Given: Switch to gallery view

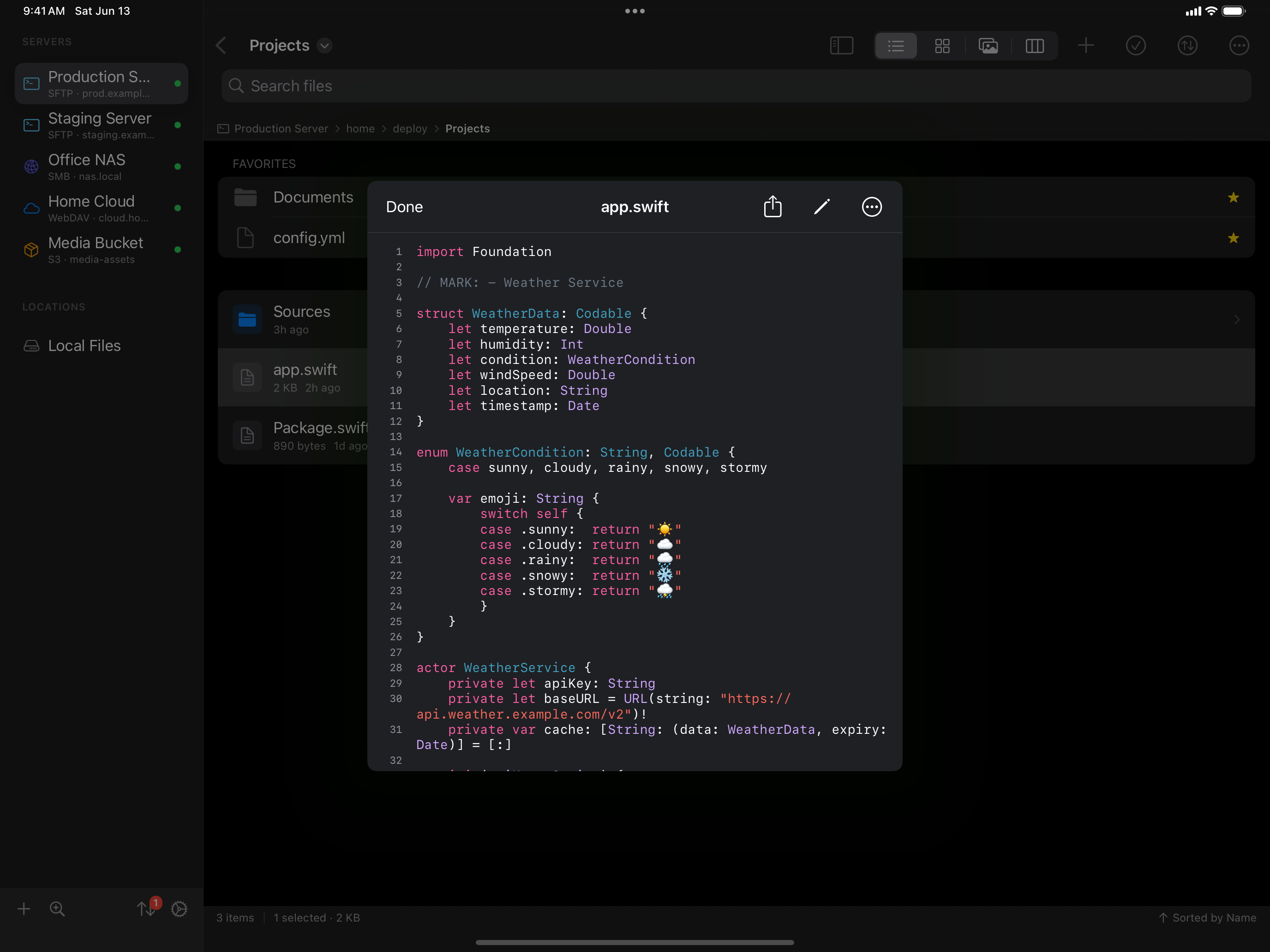Looking at the screenshot, I should coord(988,45).
